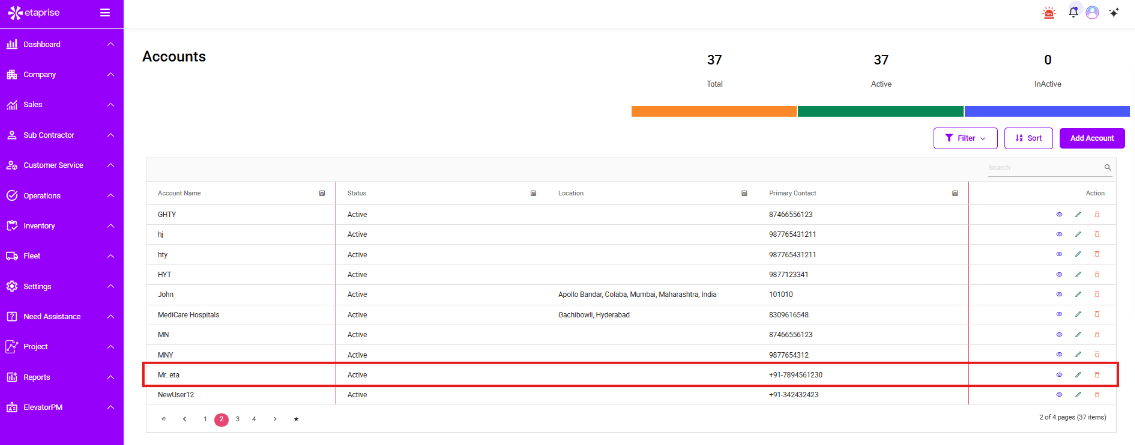Expand the Operations chevron
Image resolution: width=1135 pixels, height=445 pixels.
pyautogui.click(x=111, y=195)
